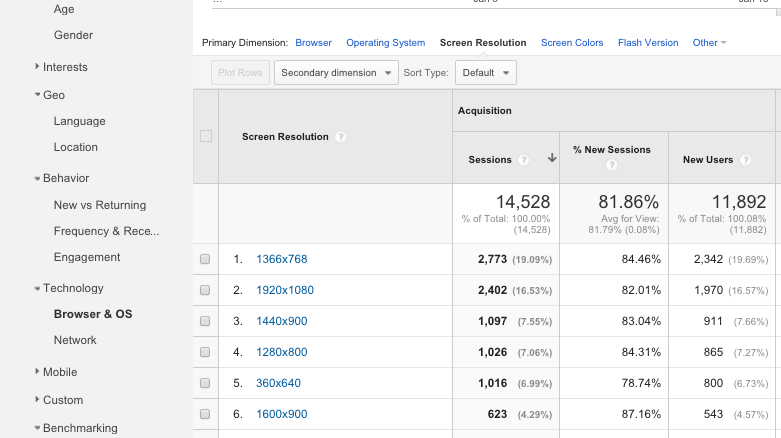The image size is (781, 438).
Task: Expand the Interests section in sidebar
Action: pyautogui.click(x=37, y=66)
